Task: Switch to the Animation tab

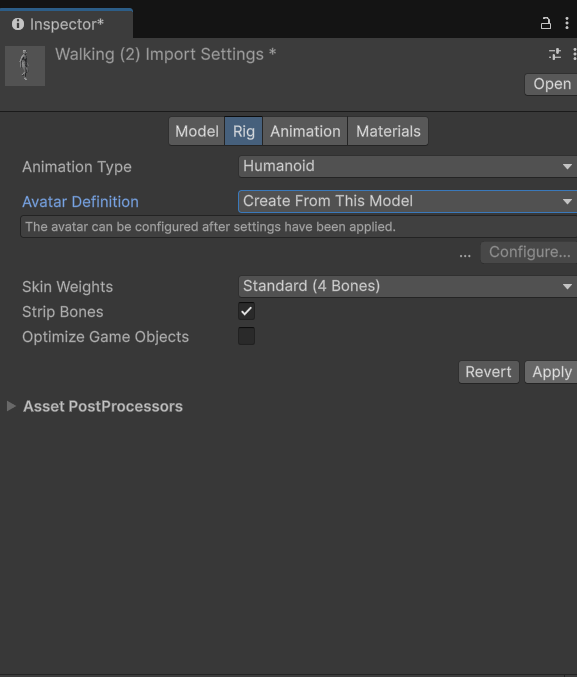Action: click(305, 131)
